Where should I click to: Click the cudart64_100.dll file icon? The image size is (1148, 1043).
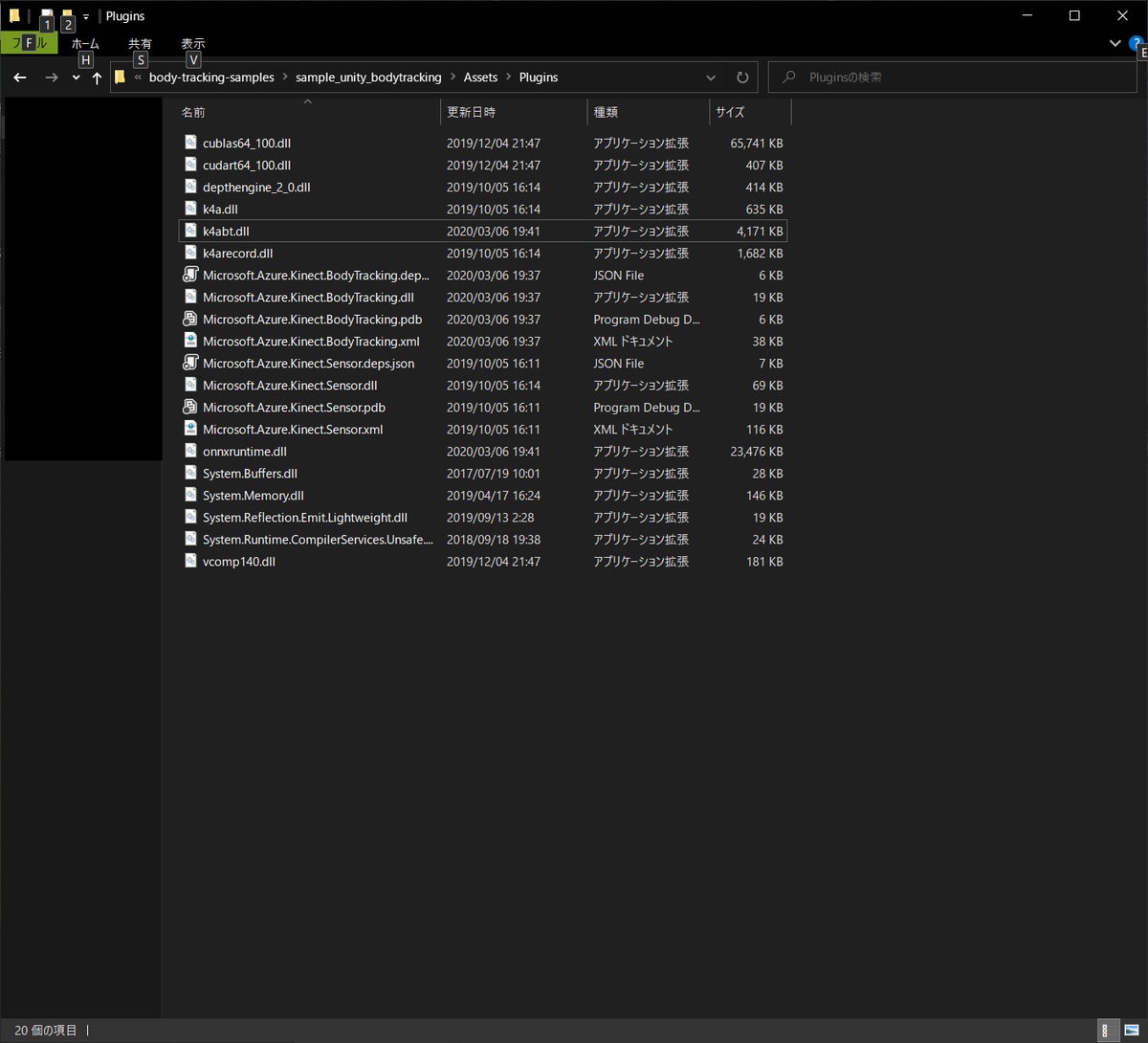click(190, 165)
